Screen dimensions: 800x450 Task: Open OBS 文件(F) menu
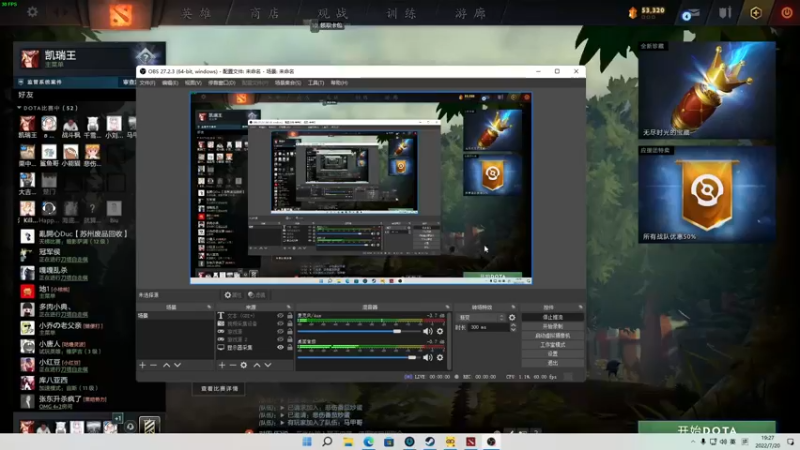(x=147, y=83)
